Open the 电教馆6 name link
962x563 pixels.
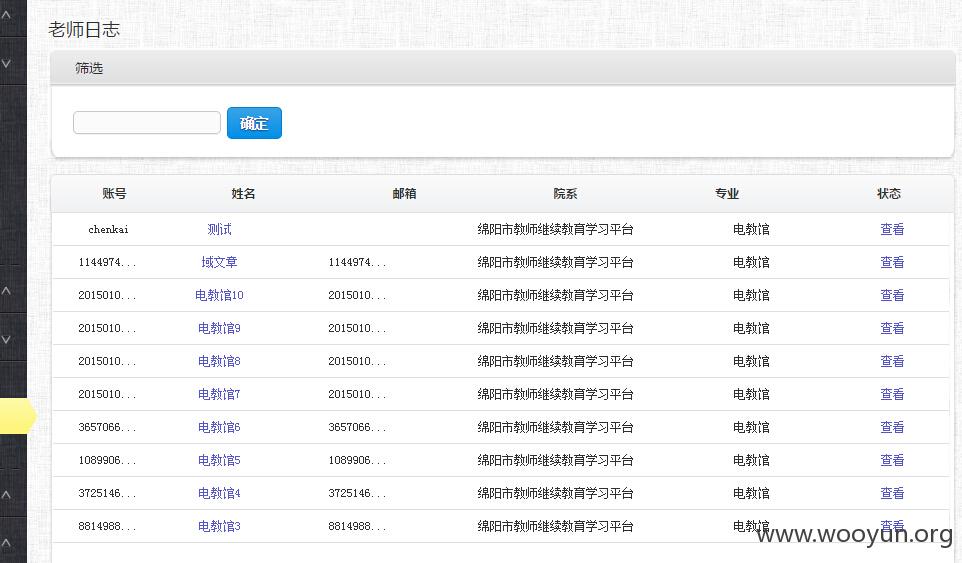[x=219, y=427]
